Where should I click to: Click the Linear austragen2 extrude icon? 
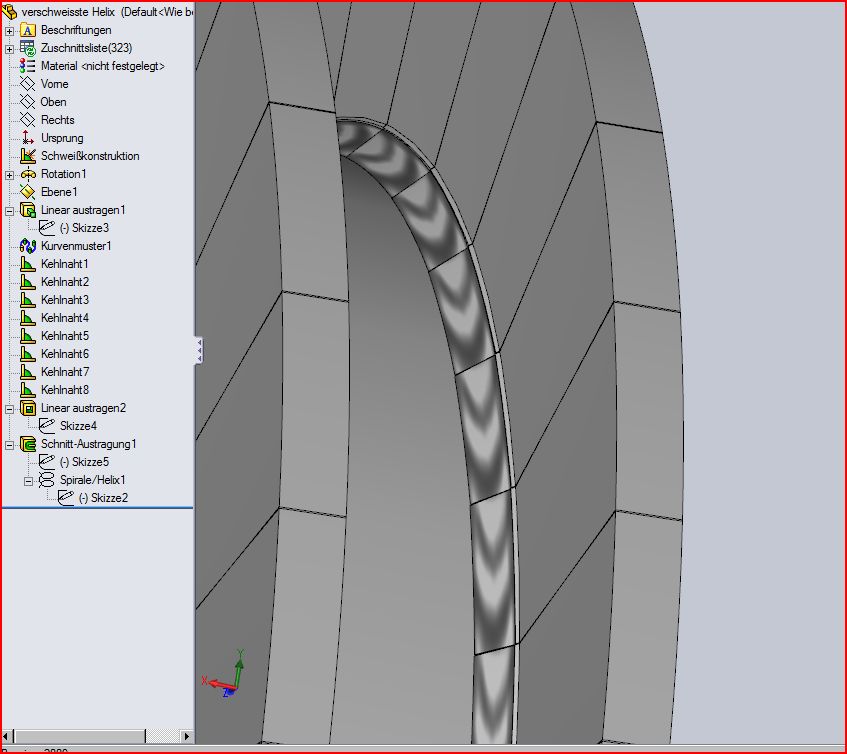pyautogui.click(x=28, y=408)
